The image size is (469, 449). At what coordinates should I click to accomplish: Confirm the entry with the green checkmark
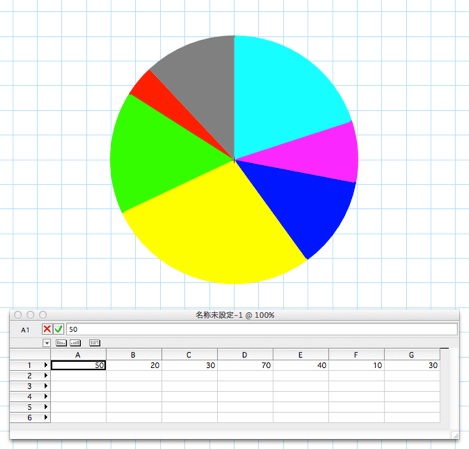pos(59,329)
